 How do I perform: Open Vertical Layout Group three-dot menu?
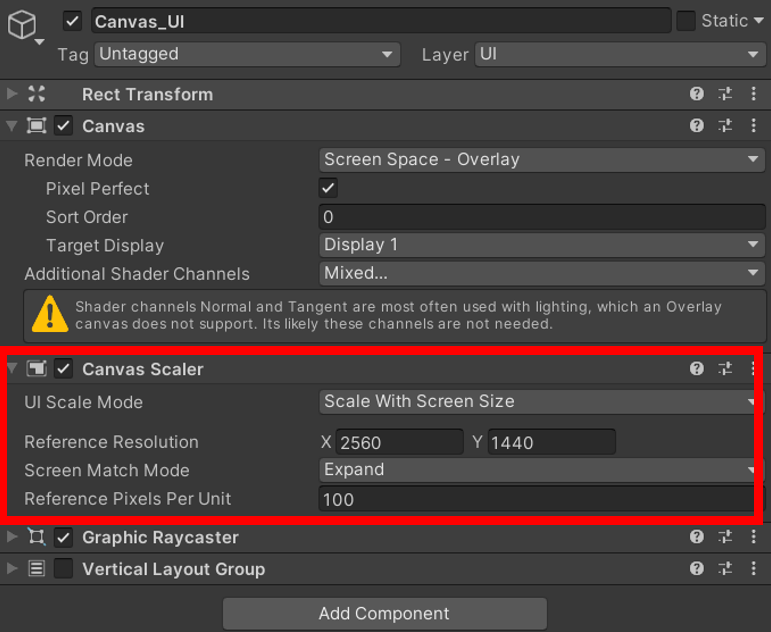click(754, 569)
